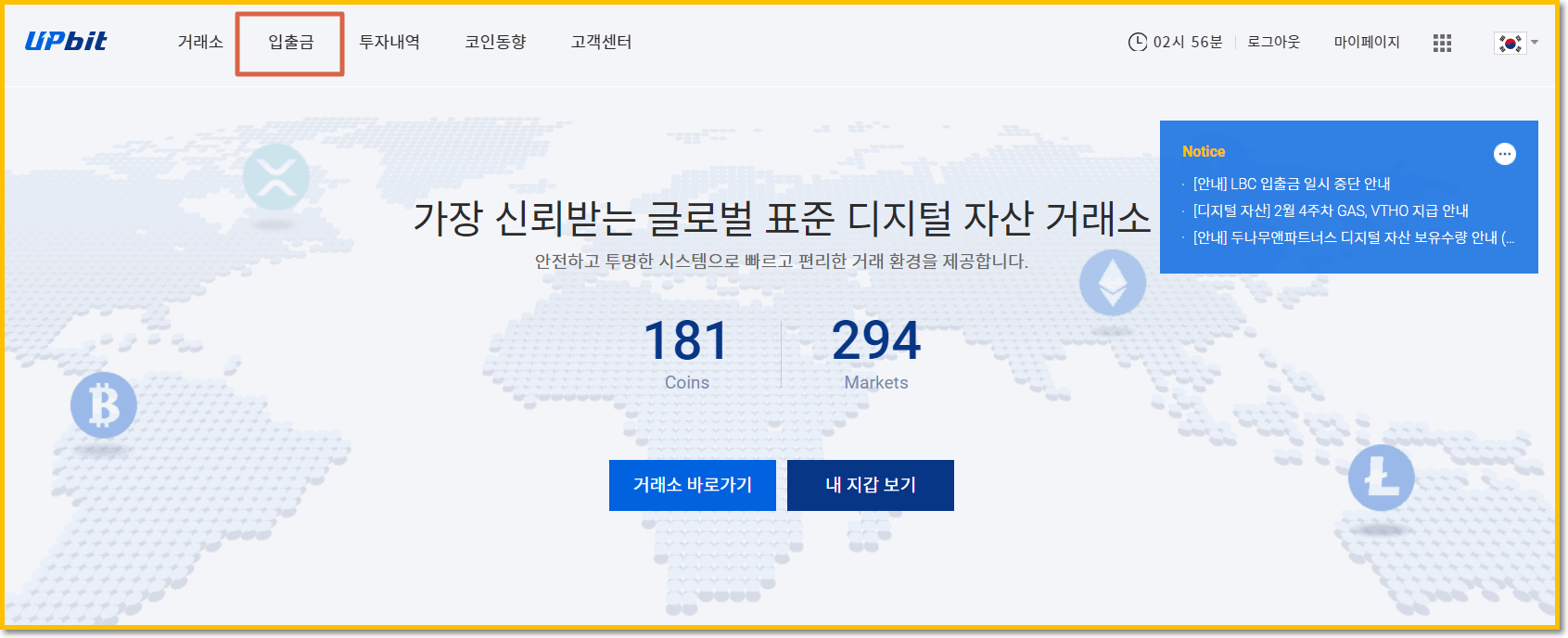The height and width of the screenshot is (638, 1568).
Task: Click the UPbit logo
Action: click(x=66, y=42)
